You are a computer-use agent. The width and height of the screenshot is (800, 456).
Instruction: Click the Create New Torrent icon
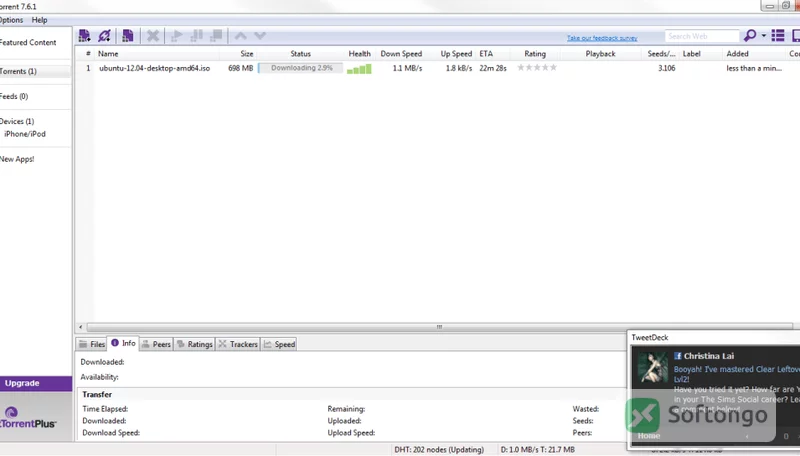point(128,36)
